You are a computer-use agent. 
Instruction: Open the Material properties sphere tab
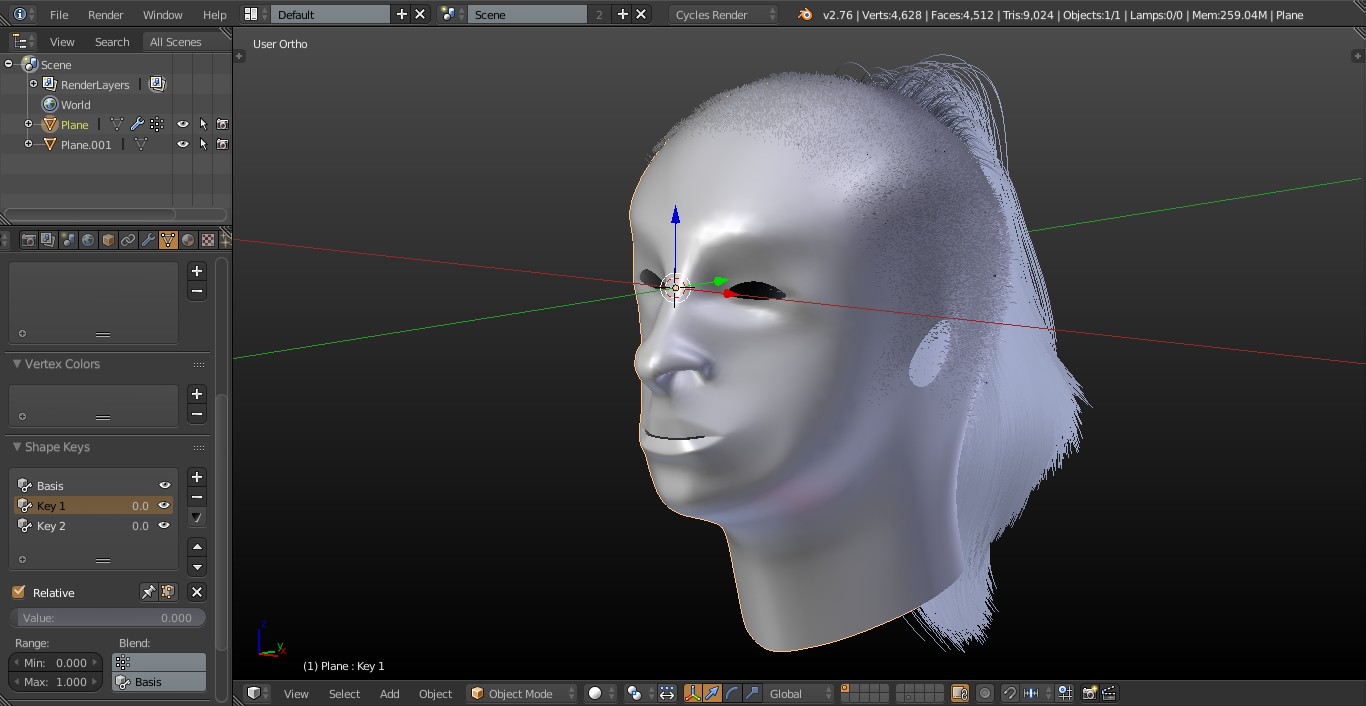pyautogui.click(x=188, y=240)
